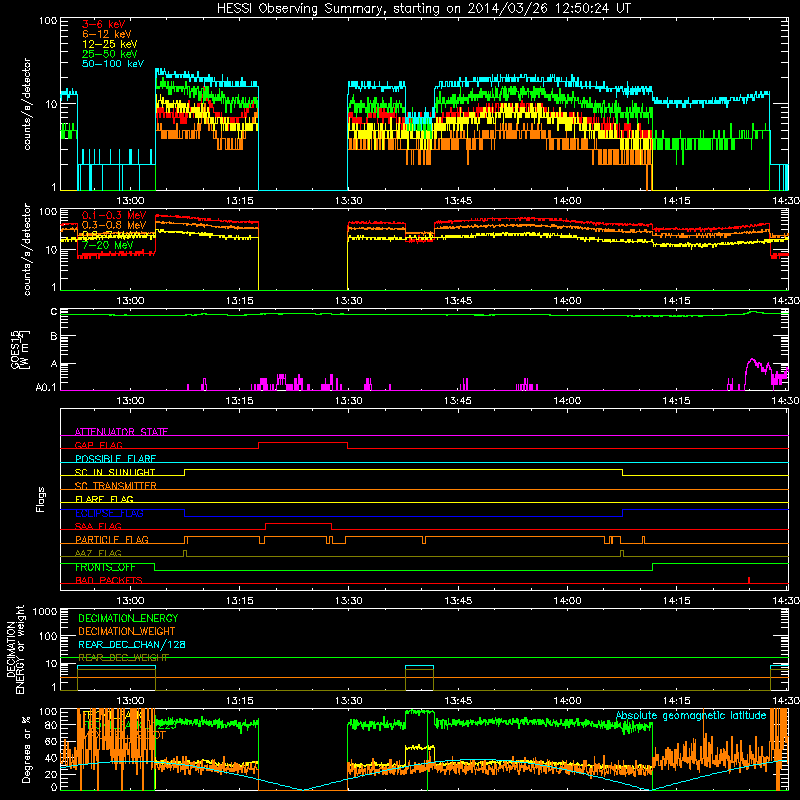Click the DECIMATION_WEIGHT legend label
This screenshot has width=800, height=800.
point(127,631)
